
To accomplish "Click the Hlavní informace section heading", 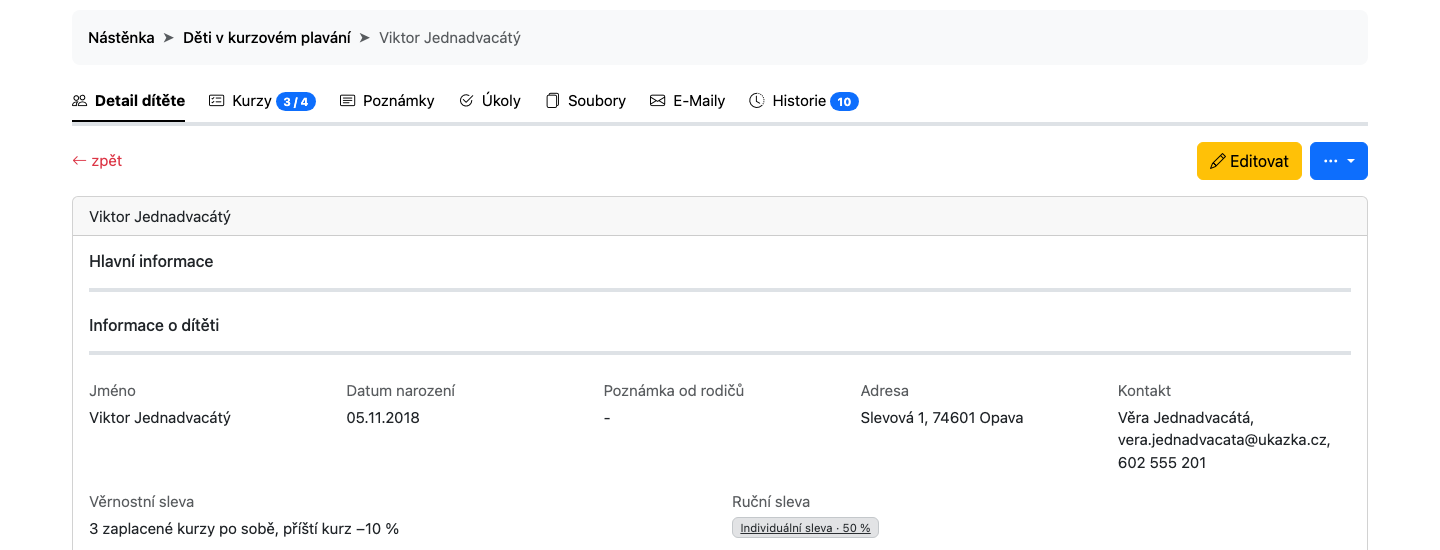I will (151, 261).
